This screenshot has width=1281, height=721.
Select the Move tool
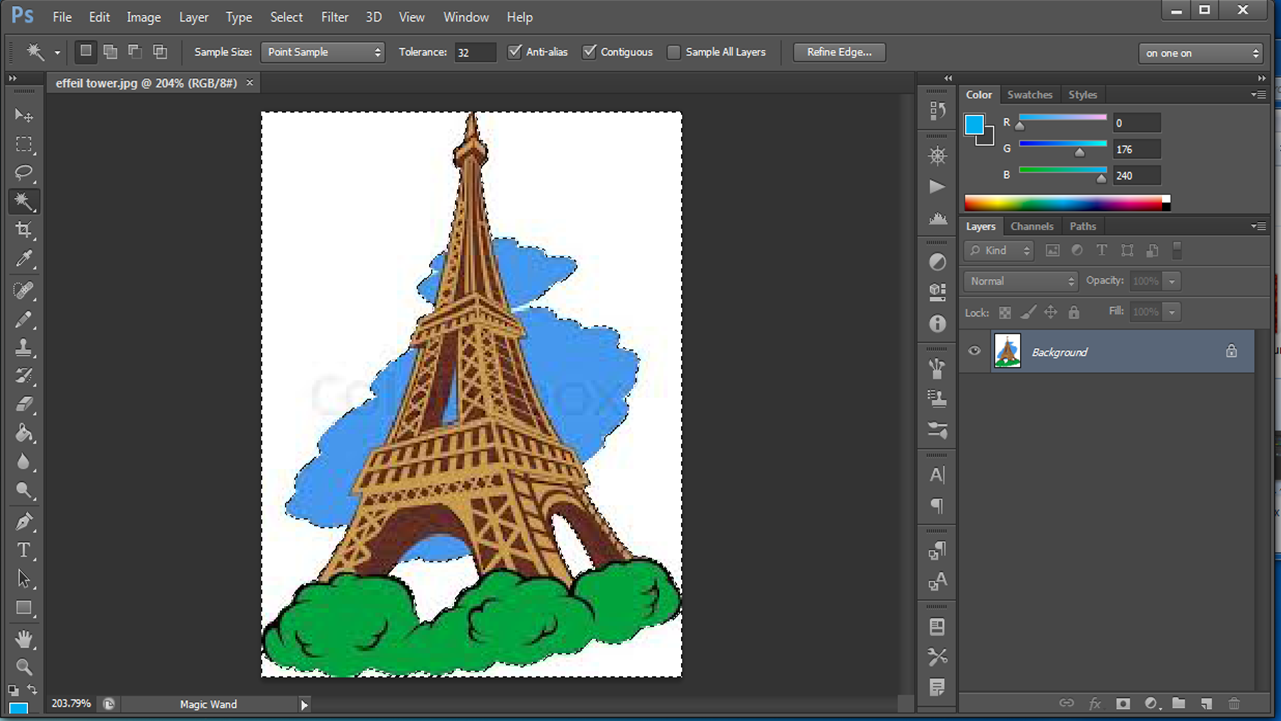click(x=24, y=115)
